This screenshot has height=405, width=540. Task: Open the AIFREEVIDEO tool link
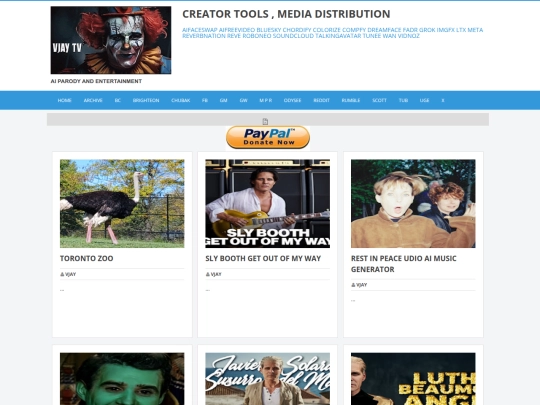(237, 30)
